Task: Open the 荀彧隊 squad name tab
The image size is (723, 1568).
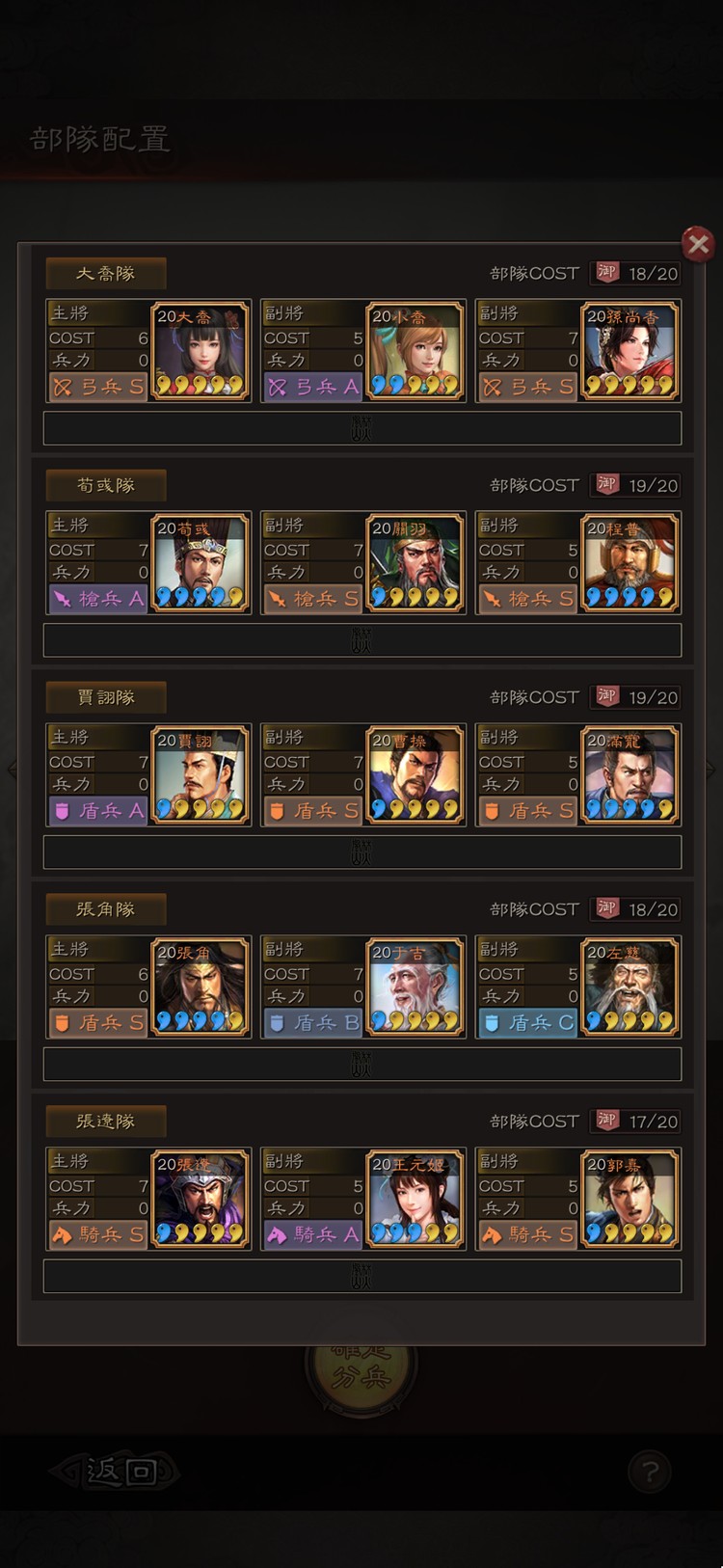Action: tap(106, 485)
